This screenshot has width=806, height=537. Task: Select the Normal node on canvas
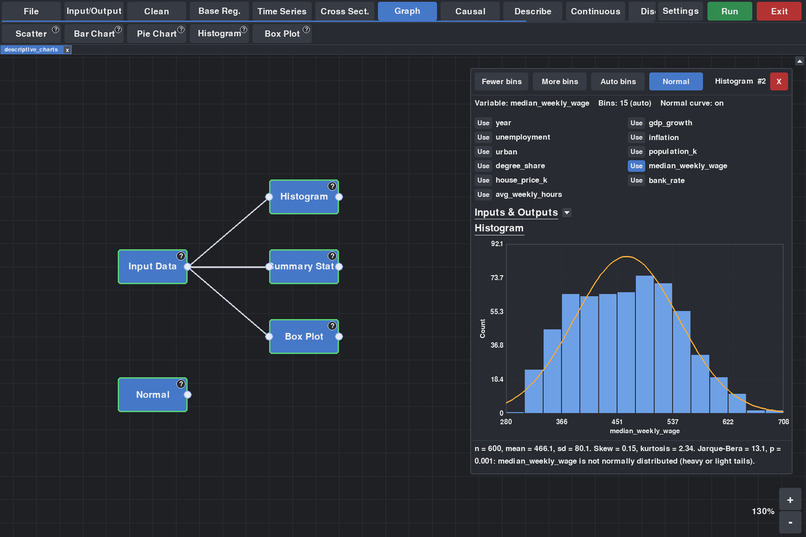click(152, 395)
